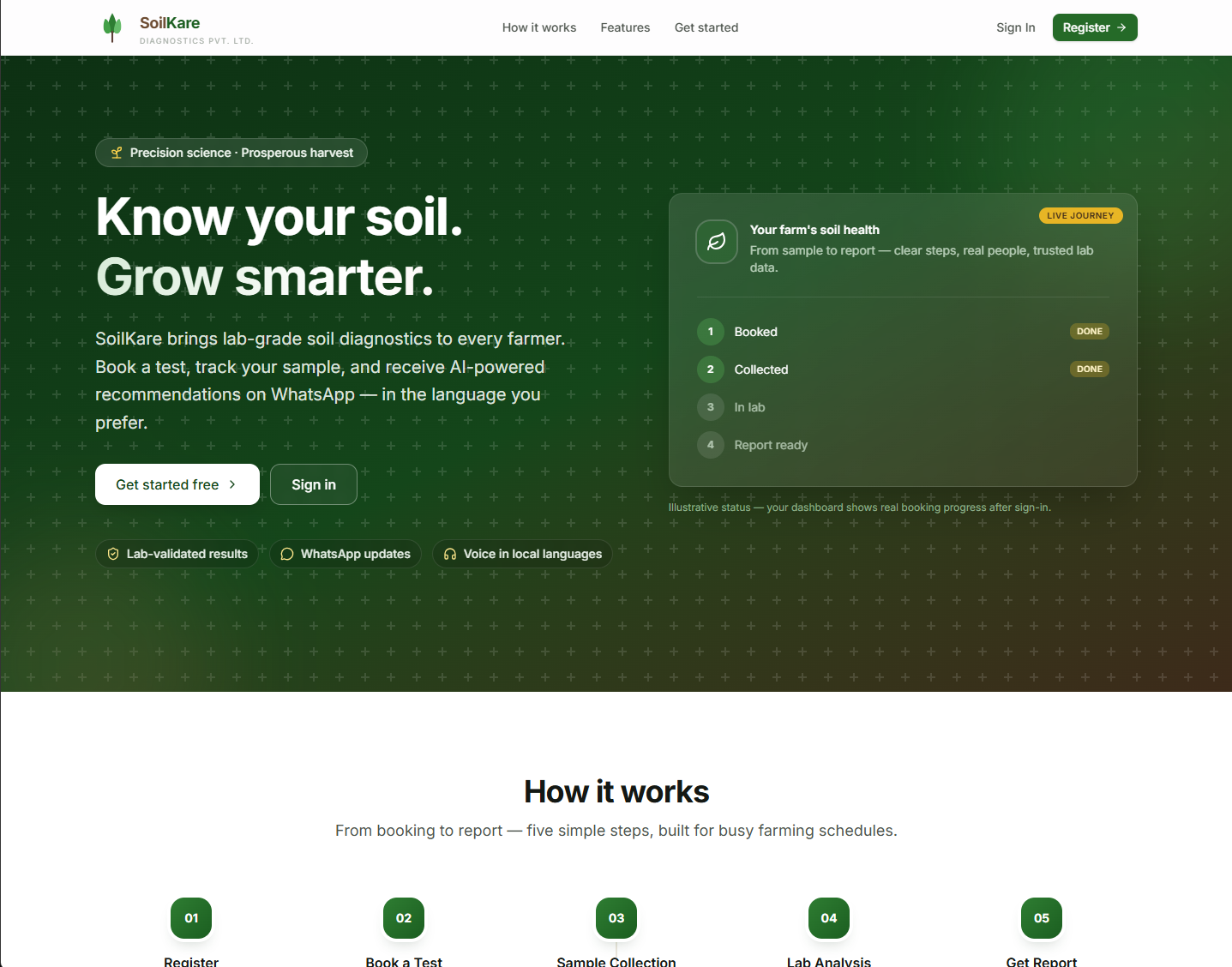Viewport: 1232px width, 967px height.
Task: Click the 02 step badge above Book a Test
Action: tap(404, 918)
